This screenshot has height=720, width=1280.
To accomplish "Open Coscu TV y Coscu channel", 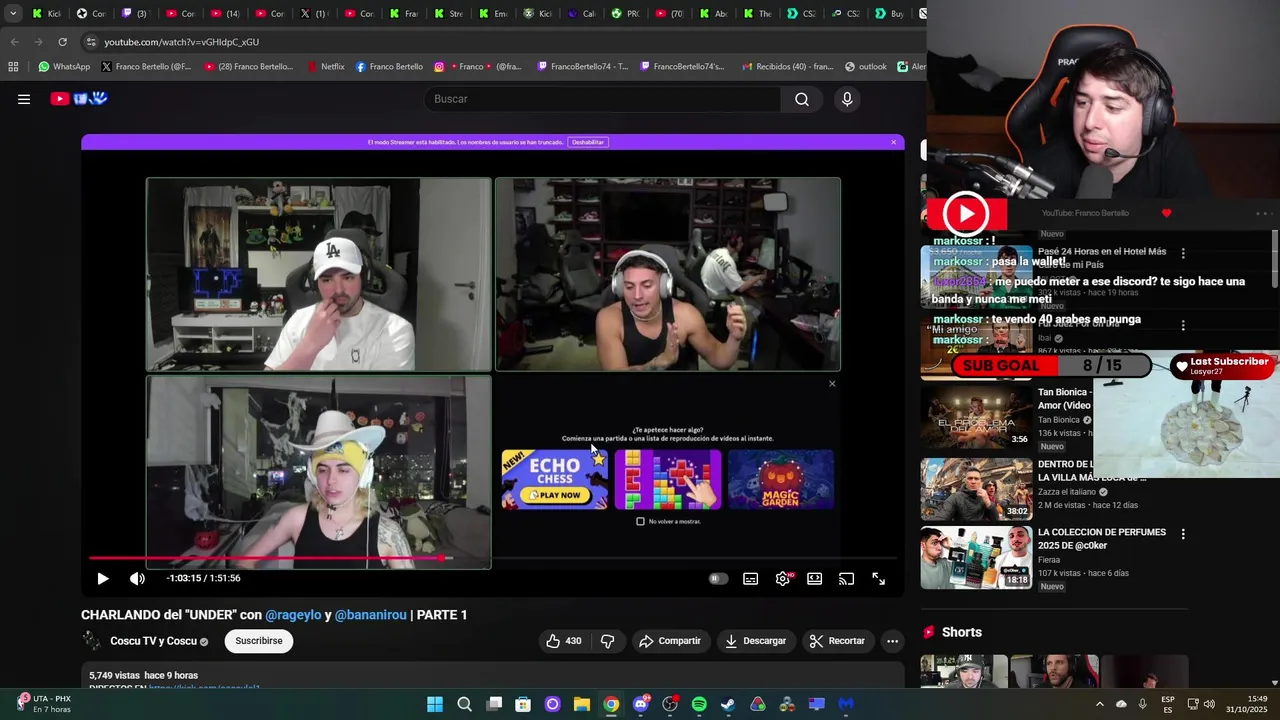I will pos(153,641).
